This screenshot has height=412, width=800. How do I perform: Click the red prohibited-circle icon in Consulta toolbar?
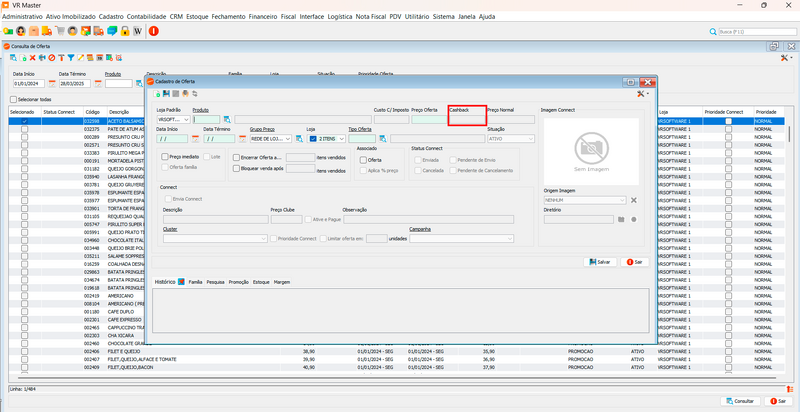tap(52, 58)
